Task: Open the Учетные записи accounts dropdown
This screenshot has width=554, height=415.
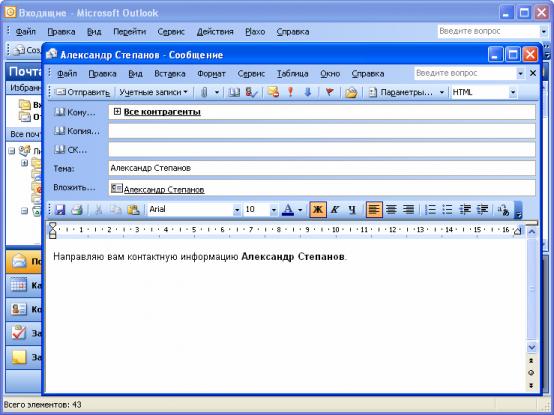Action: click(153, 93)
